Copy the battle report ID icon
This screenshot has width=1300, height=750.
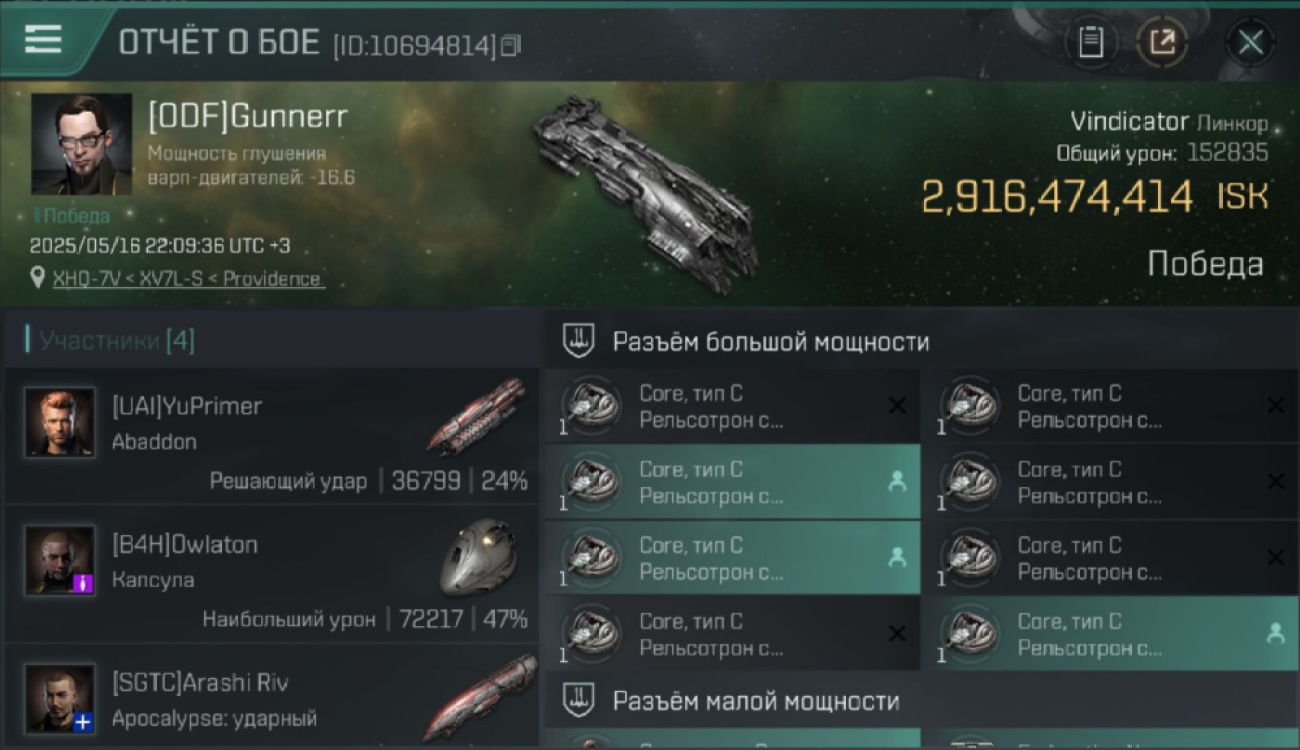point(511,45)
